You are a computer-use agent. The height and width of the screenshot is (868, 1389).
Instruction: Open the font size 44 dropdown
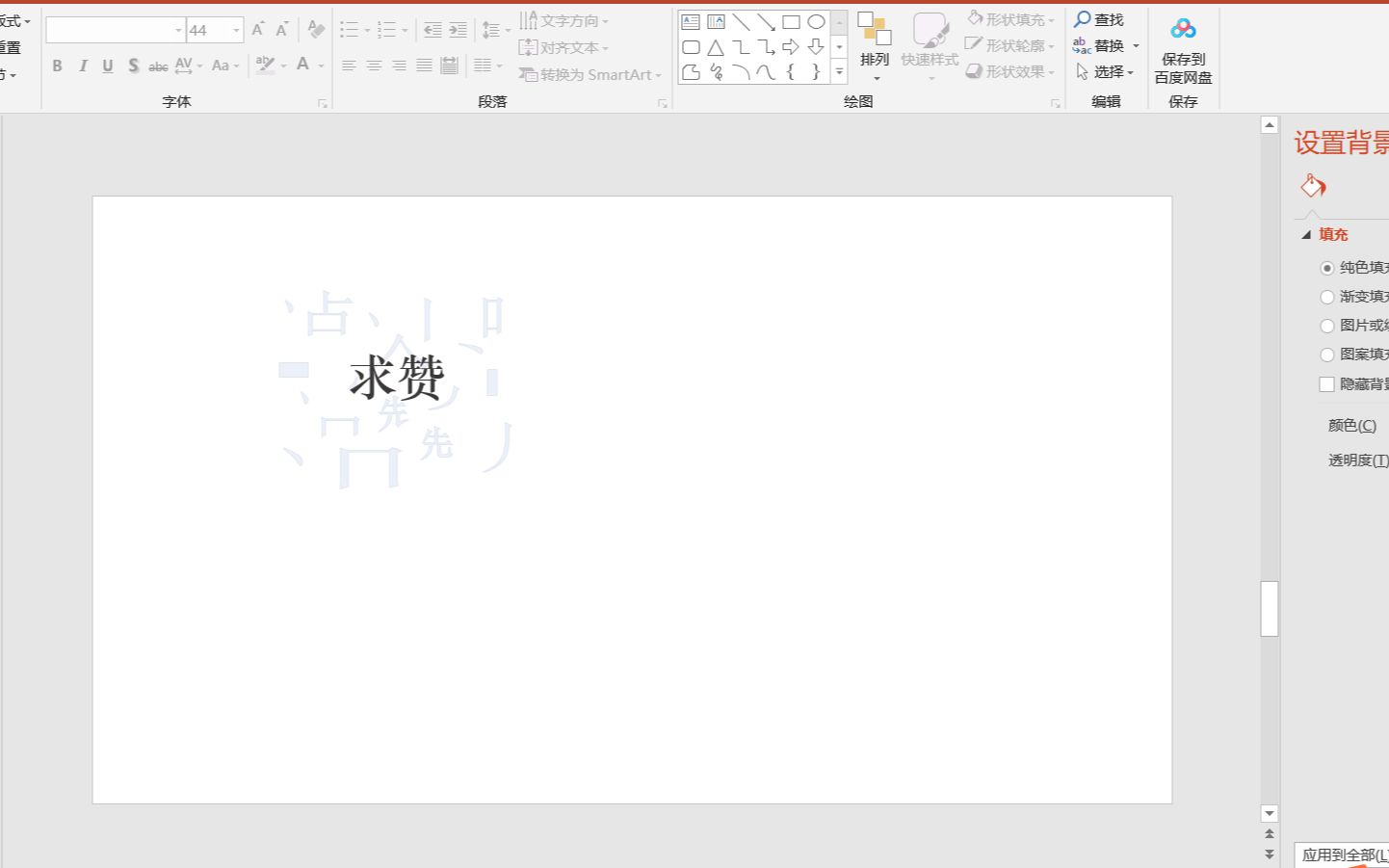click(236, 30)
